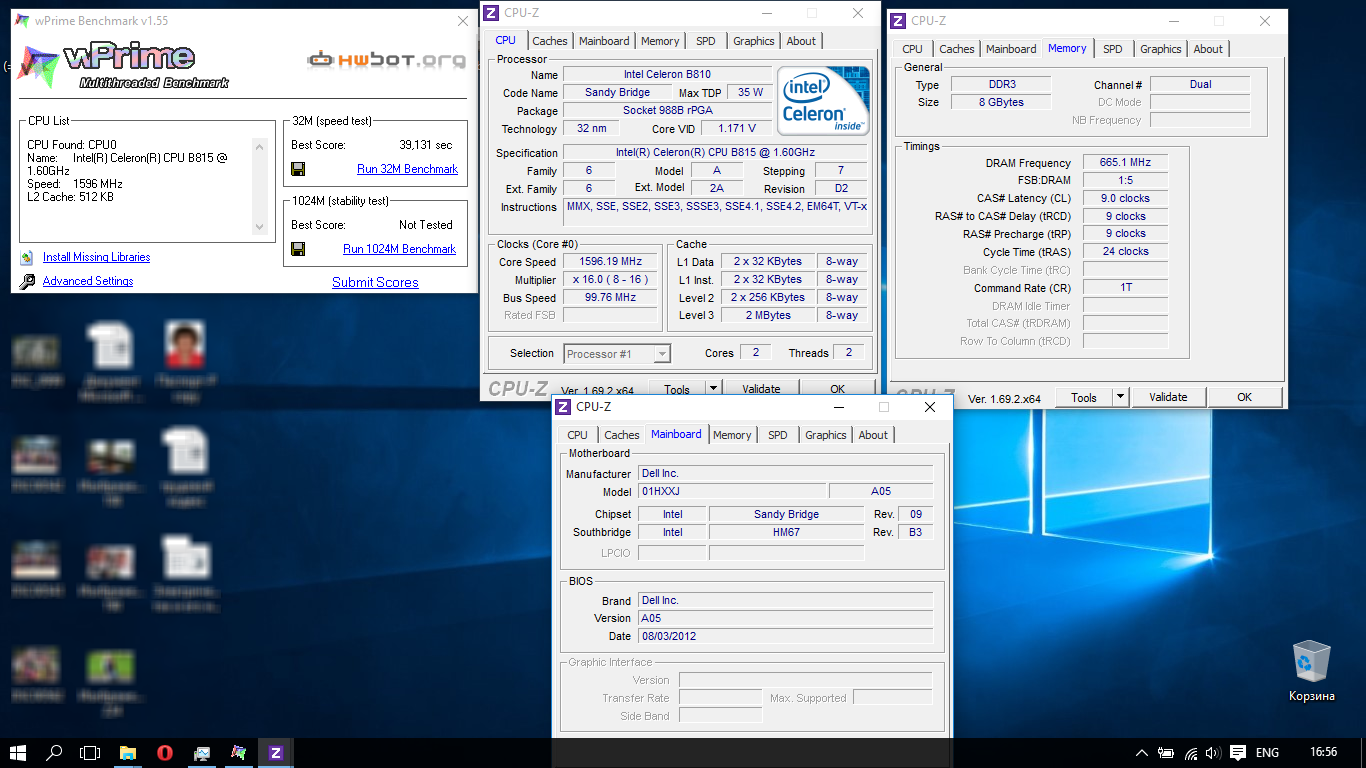1366x768 pixels.
Task: Check the battery status tray icon
Action: click(1166, 753)
